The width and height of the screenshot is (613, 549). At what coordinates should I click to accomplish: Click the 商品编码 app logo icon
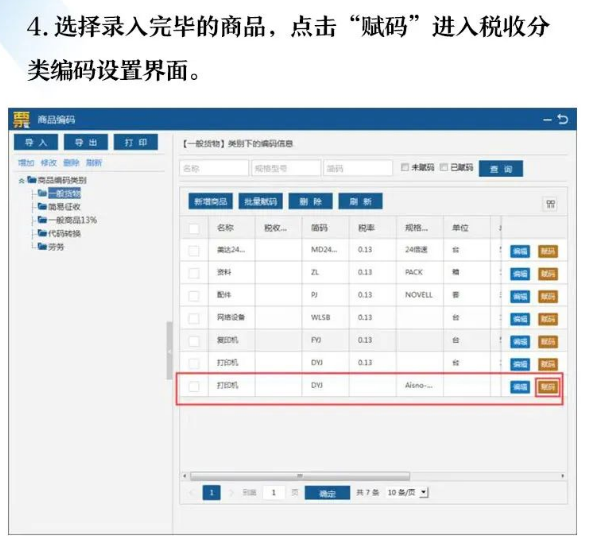tap(22, 120)
